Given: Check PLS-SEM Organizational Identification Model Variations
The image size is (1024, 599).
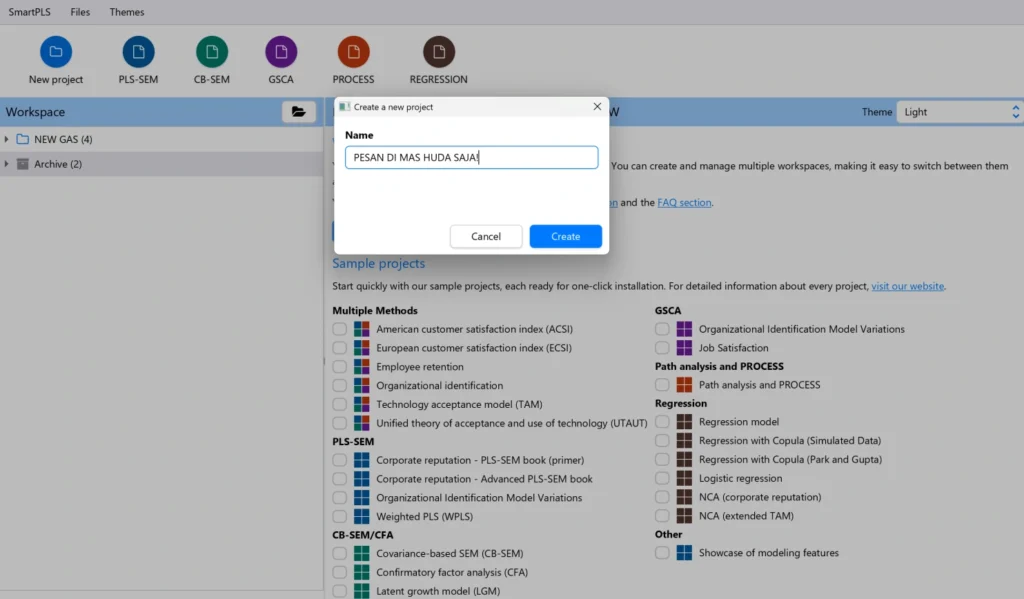Looking at the screenshot, I should [x=340, y=498].
